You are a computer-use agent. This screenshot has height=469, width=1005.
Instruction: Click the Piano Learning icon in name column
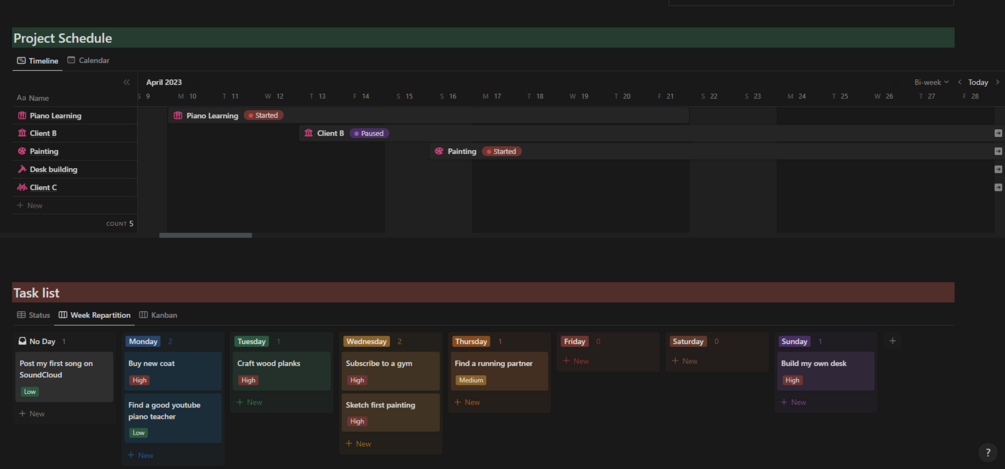click(22, 116)
